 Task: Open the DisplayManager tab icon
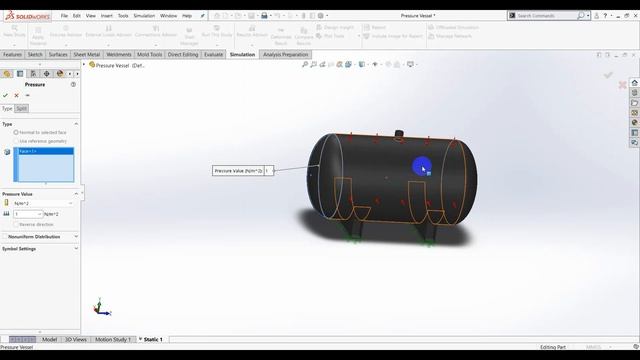[60, 74]
